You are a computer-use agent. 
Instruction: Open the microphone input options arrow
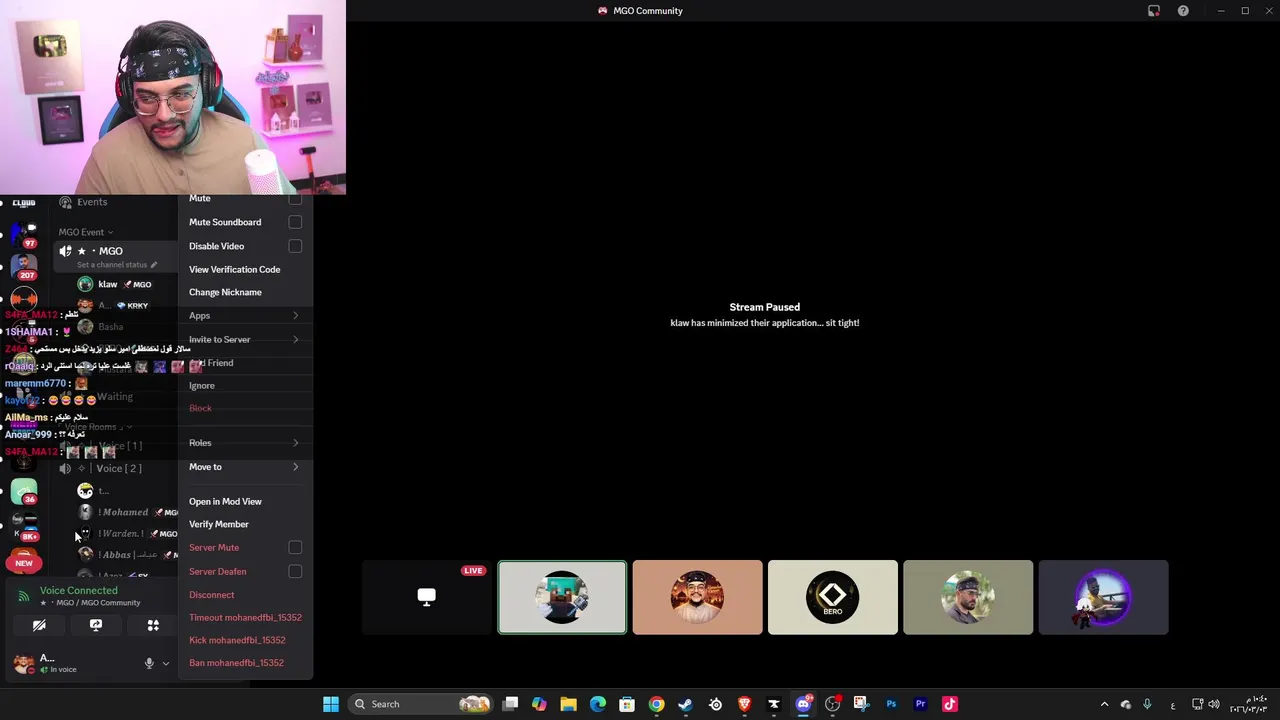[x=166, y=663]
